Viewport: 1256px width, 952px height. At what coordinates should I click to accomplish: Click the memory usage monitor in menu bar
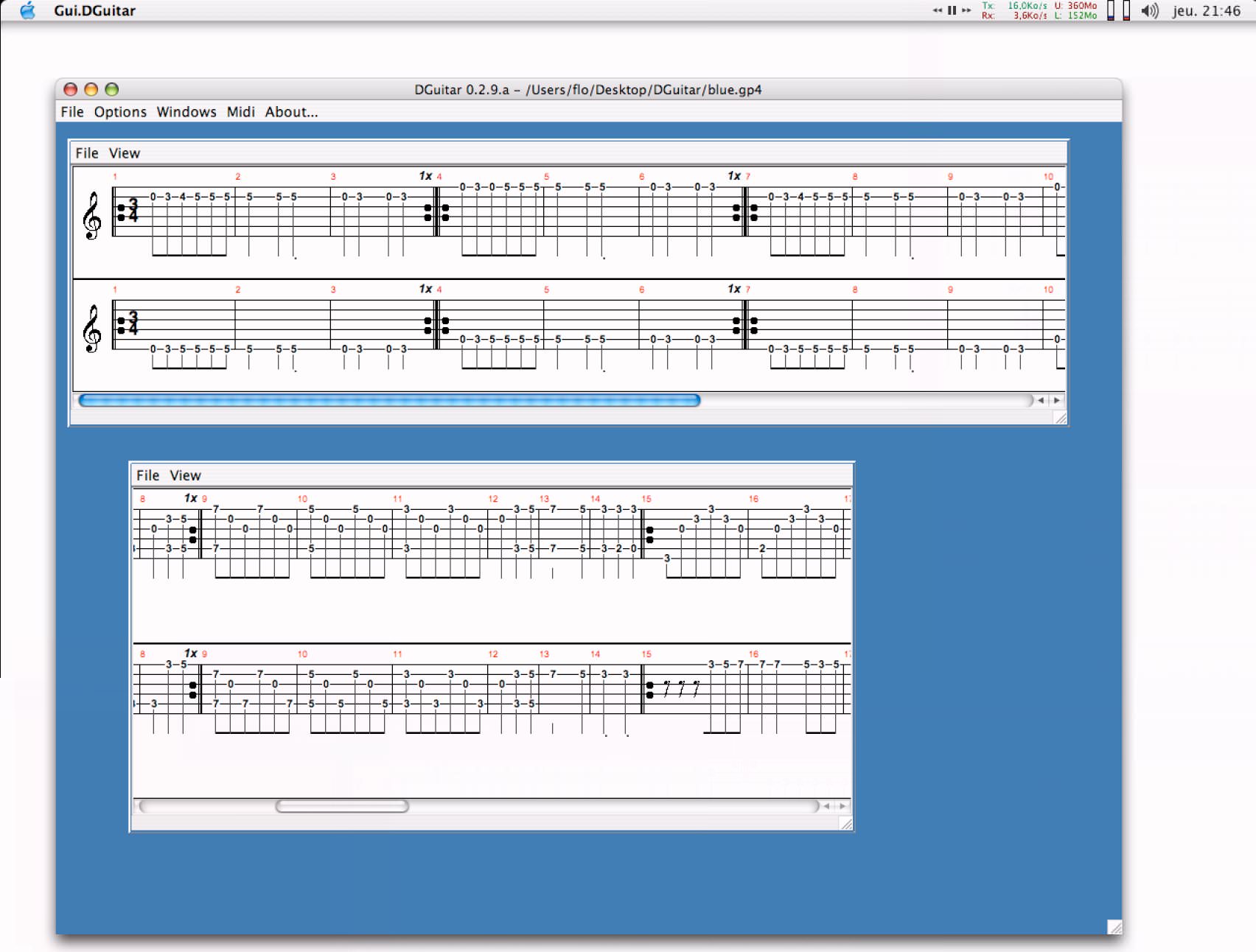point(1075,10)
